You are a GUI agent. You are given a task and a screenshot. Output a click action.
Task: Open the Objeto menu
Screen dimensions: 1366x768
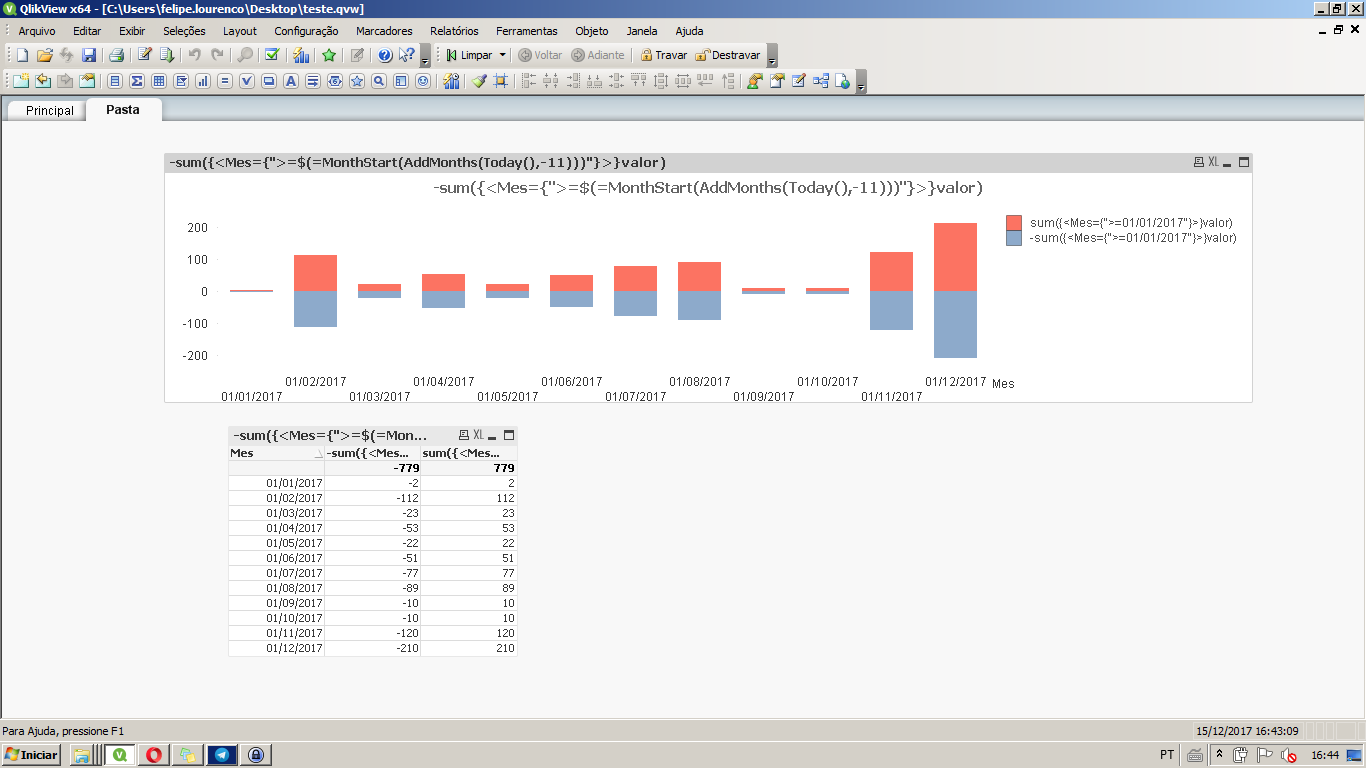(x=592, y=31)
